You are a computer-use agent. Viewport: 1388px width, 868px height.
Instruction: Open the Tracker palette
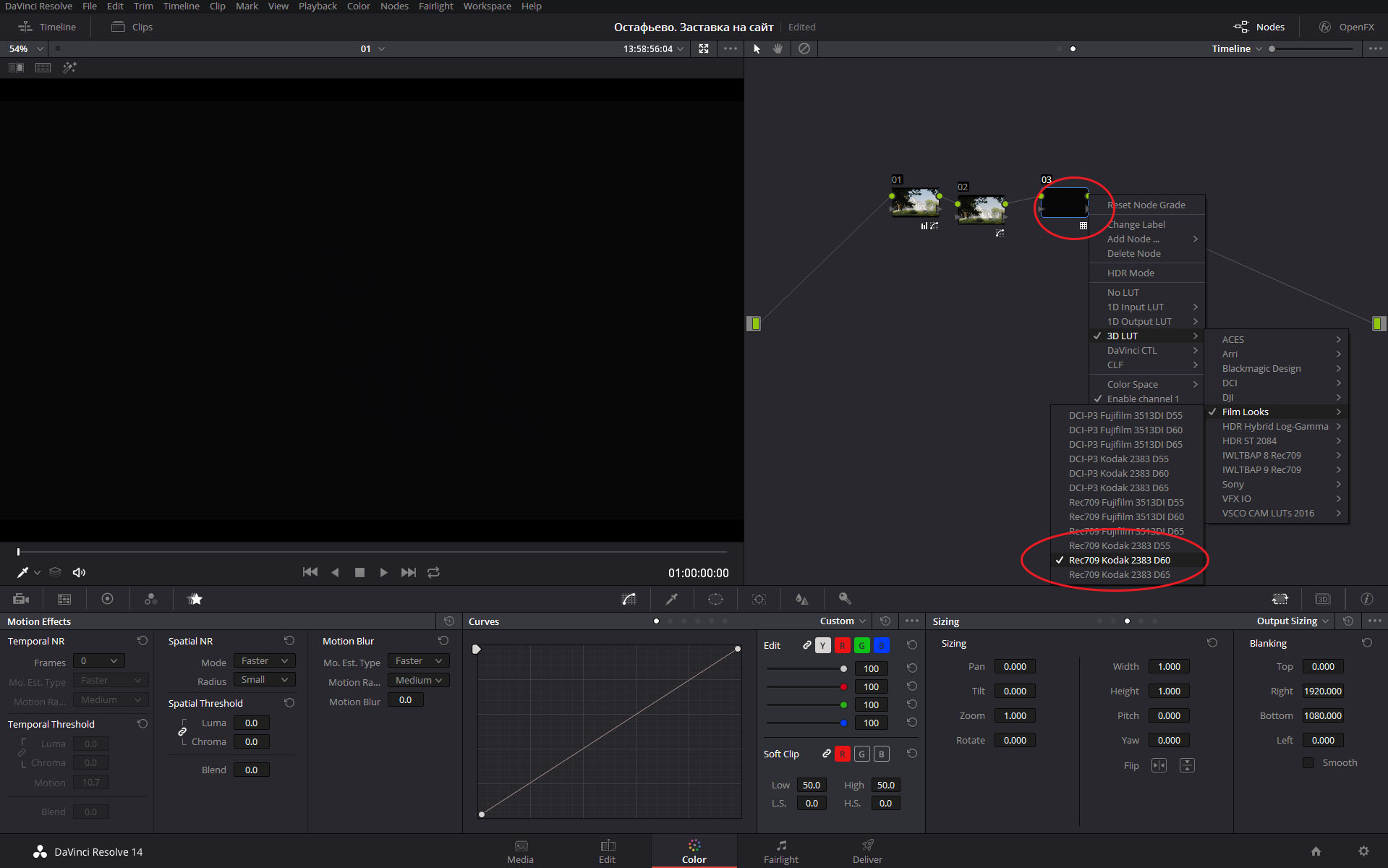[x=759, y=599]
